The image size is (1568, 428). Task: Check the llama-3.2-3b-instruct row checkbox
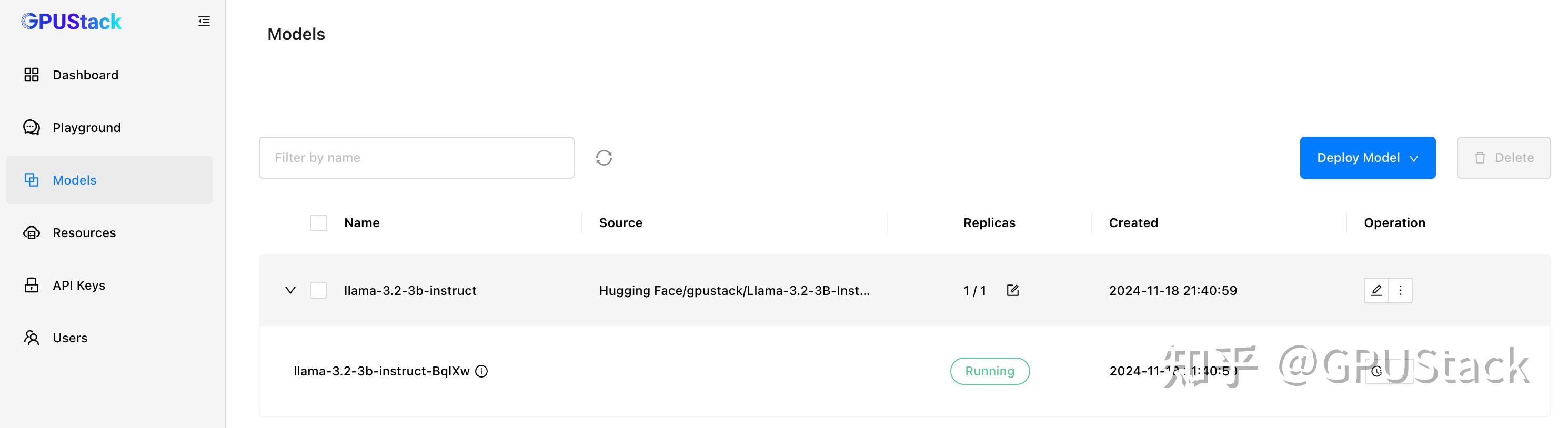point(318,291)
